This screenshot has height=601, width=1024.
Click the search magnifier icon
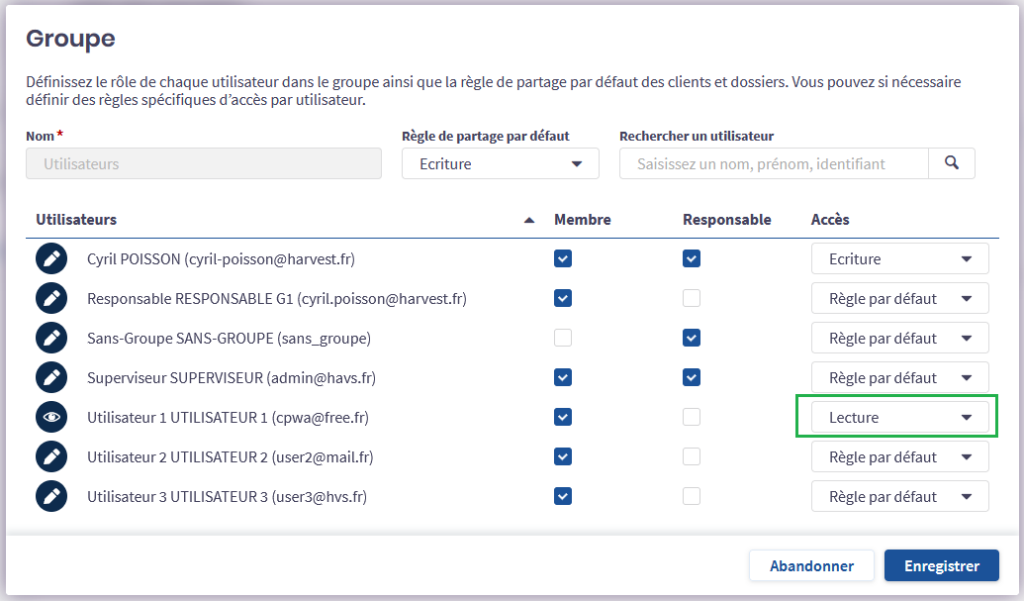951,163
